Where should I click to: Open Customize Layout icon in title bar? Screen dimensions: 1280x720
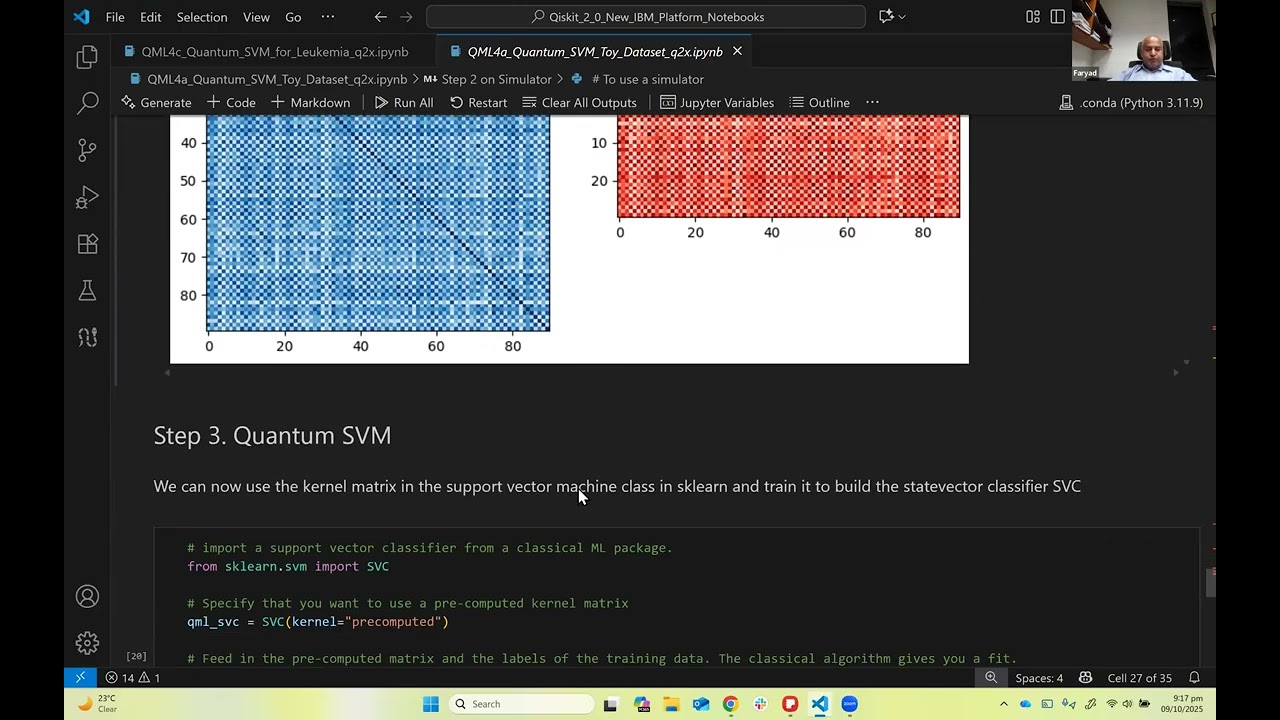1033,17
